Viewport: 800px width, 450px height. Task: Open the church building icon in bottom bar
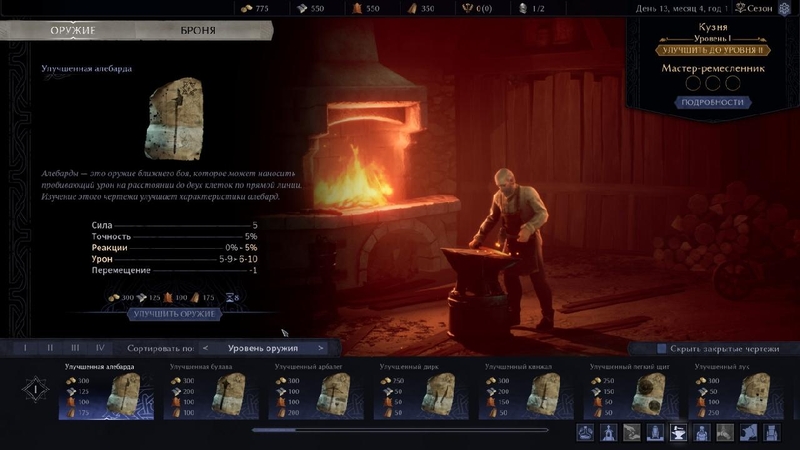609,432
